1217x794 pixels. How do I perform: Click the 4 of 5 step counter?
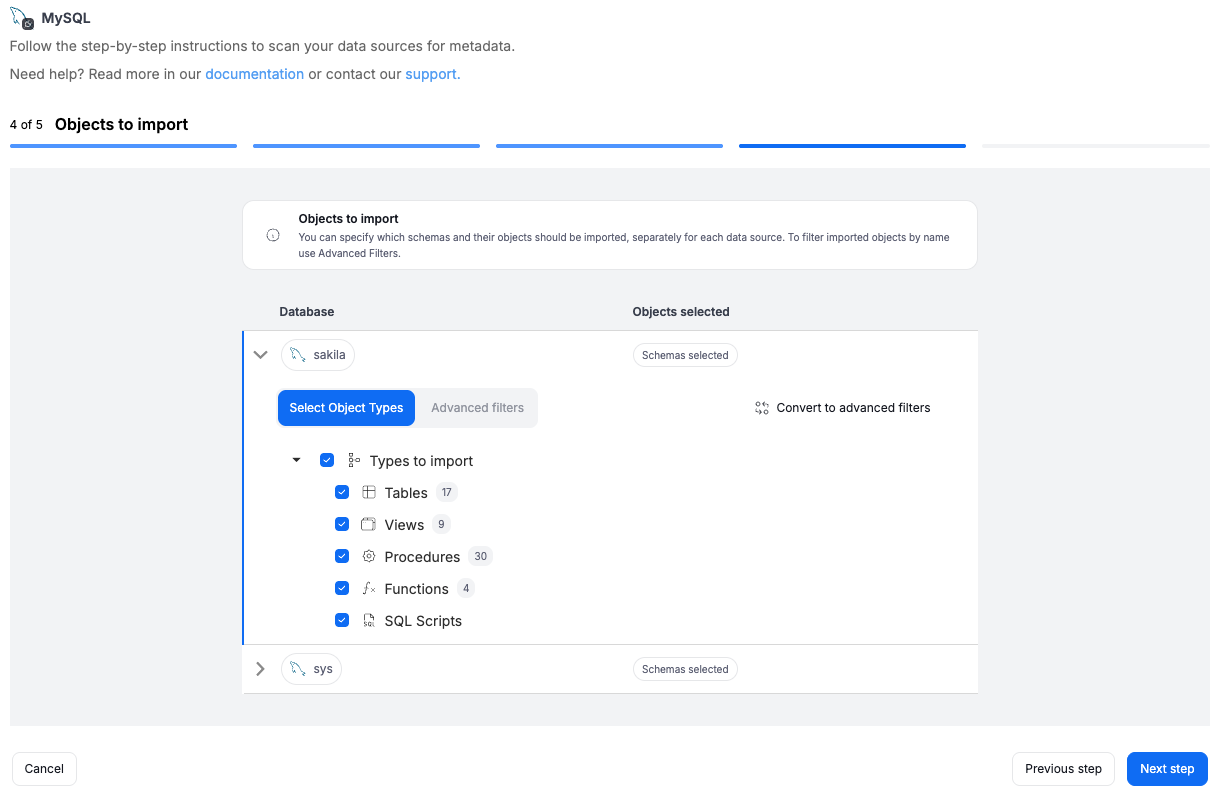[x=26, y=125]
